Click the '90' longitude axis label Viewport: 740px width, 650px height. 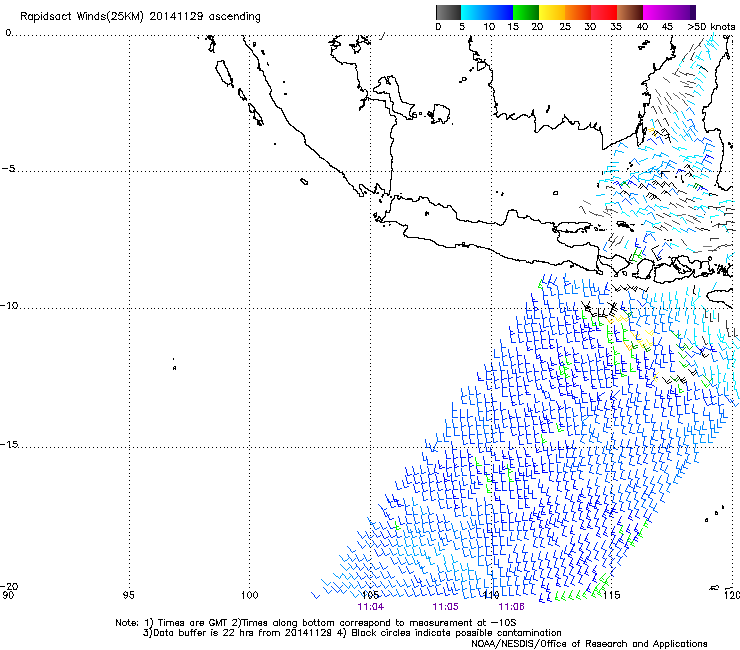pyautogui.click(x=8, y=595)
